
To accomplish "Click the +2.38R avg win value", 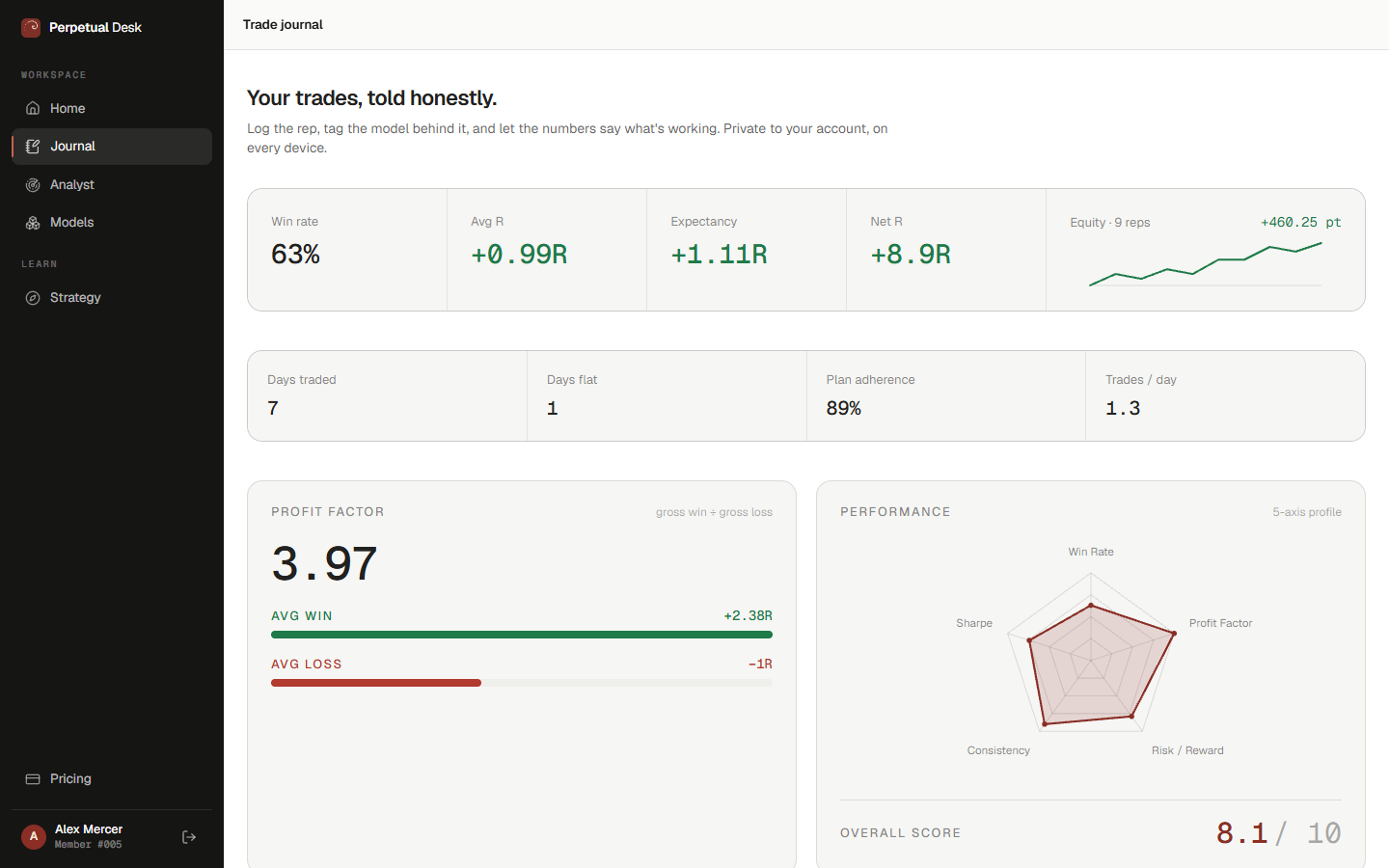I will [x=748, y=615].
